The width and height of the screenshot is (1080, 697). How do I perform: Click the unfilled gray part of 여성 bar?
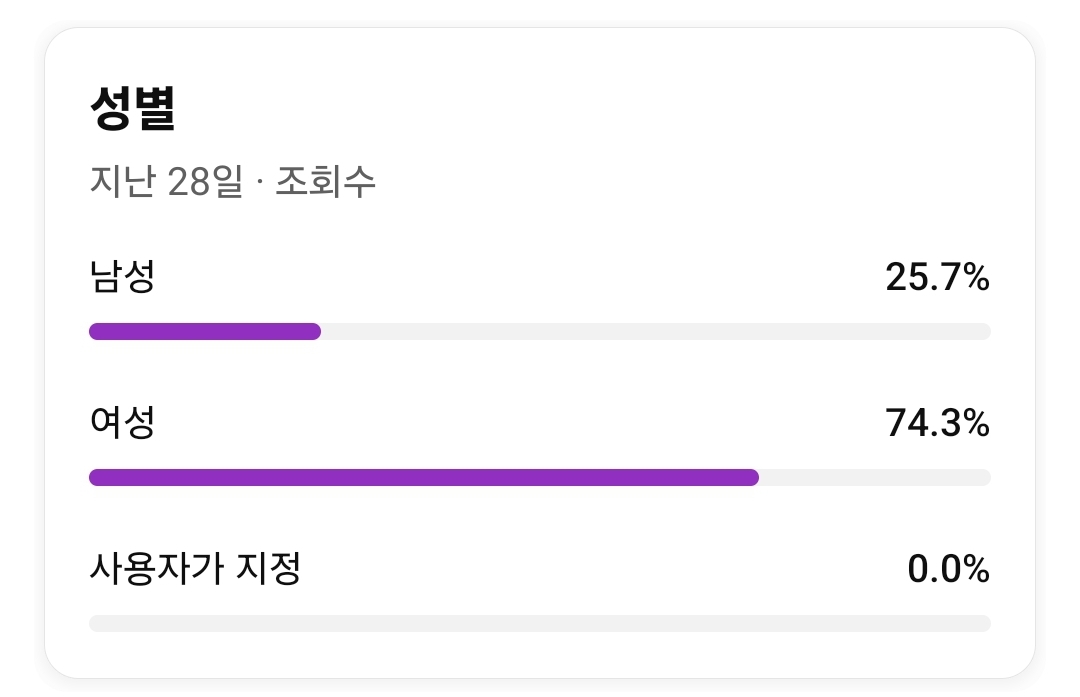click(x=874, y=478)
